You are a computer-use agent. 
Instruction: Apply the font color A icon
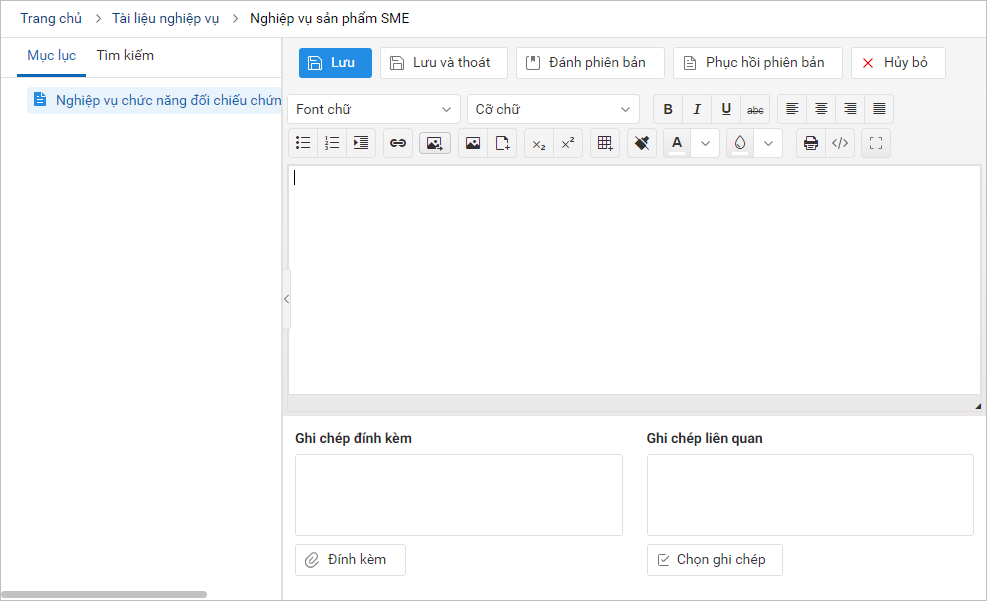(677, 143)
